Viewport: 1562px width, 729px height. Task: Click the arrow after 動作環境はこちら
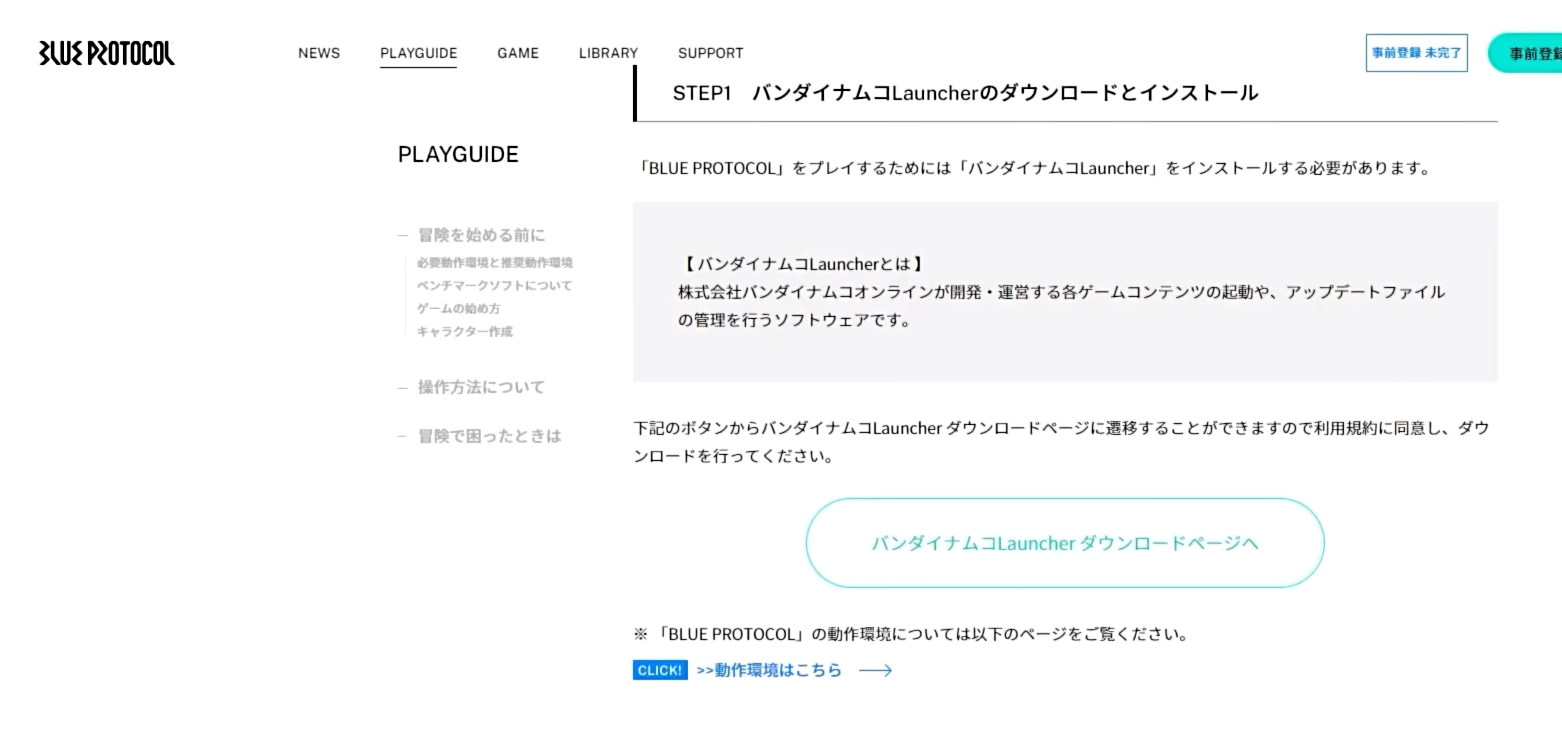(875, 670)
